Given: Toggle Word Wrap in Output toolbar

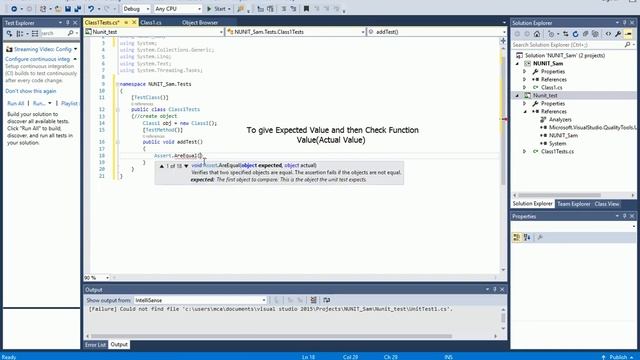Looking at the screenshot, I should (327, 300).
